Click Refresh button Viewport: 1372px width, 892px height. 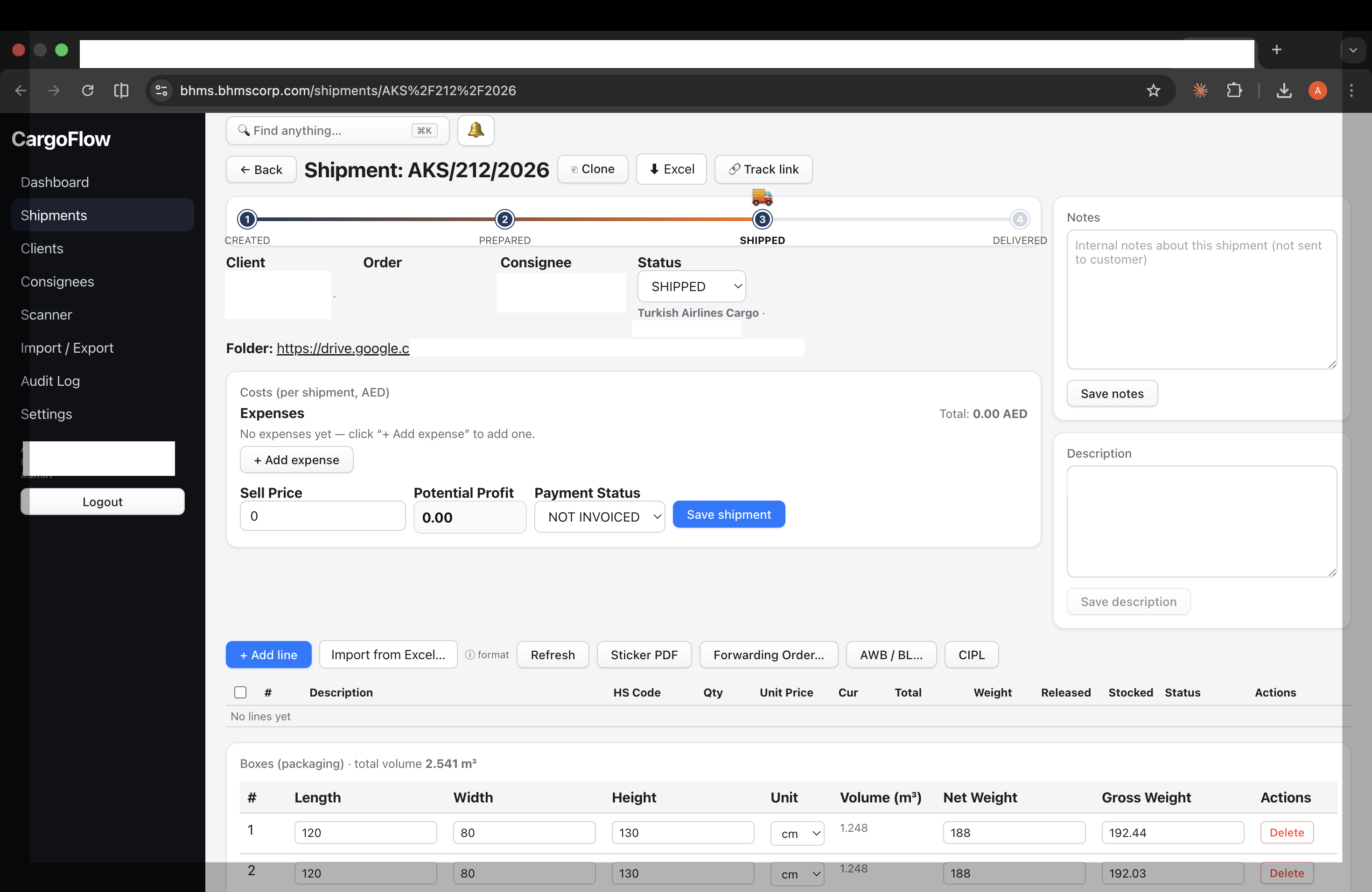[553, 655]
